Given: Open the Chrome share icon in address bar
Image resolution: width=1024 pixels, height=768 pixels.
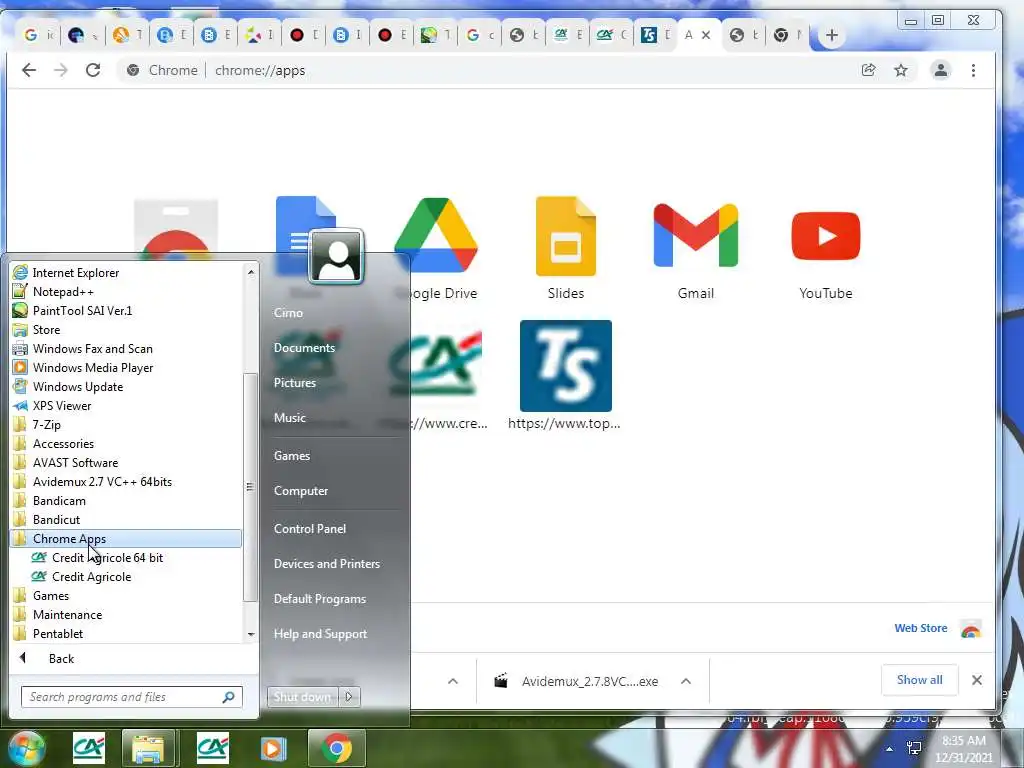Looking at the screenshot, I should (x=869, y=70).
